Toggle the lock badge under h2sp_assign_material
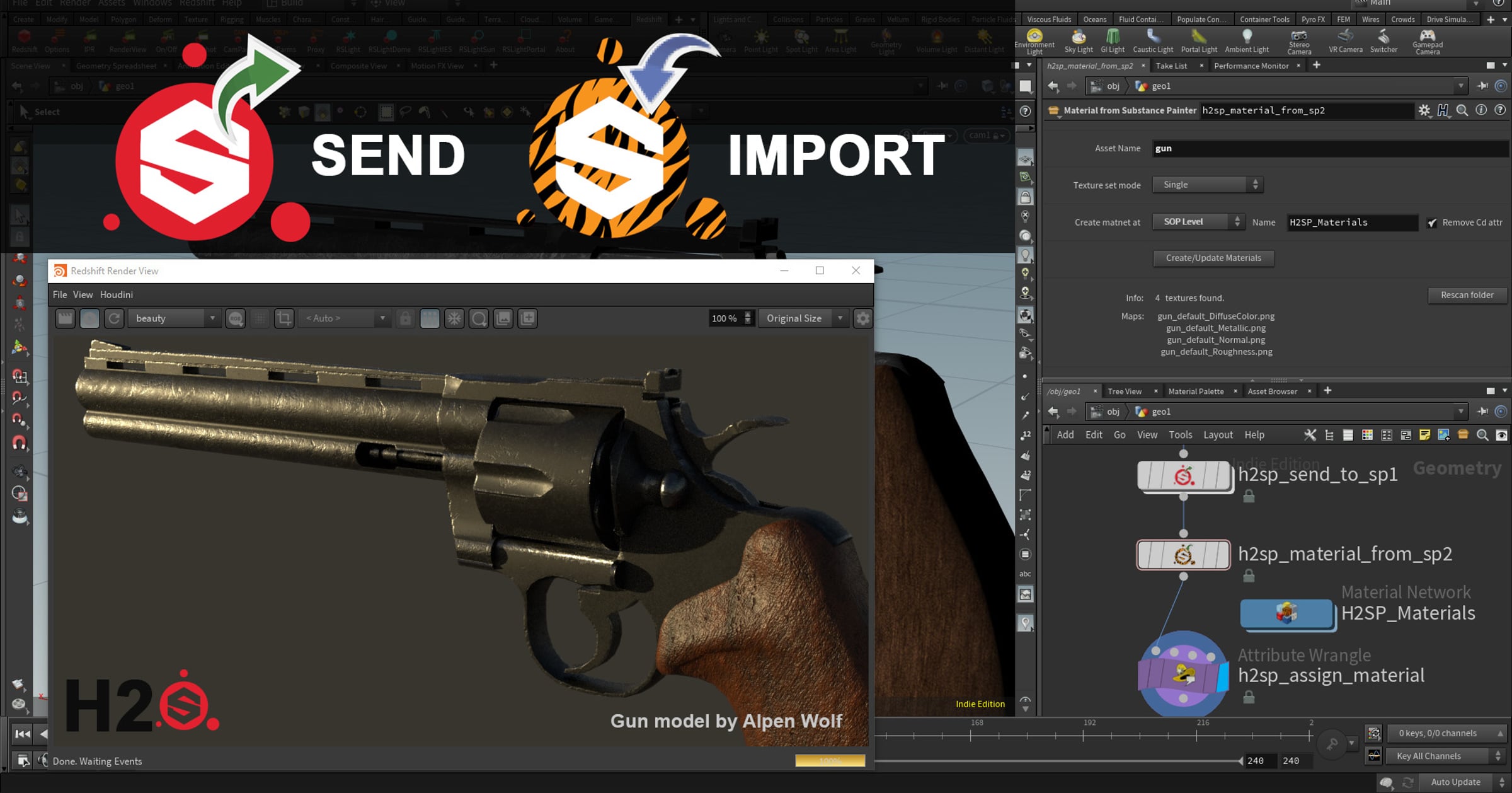The width and height of the screenshot is (1512, 793). pos(1249,697)
